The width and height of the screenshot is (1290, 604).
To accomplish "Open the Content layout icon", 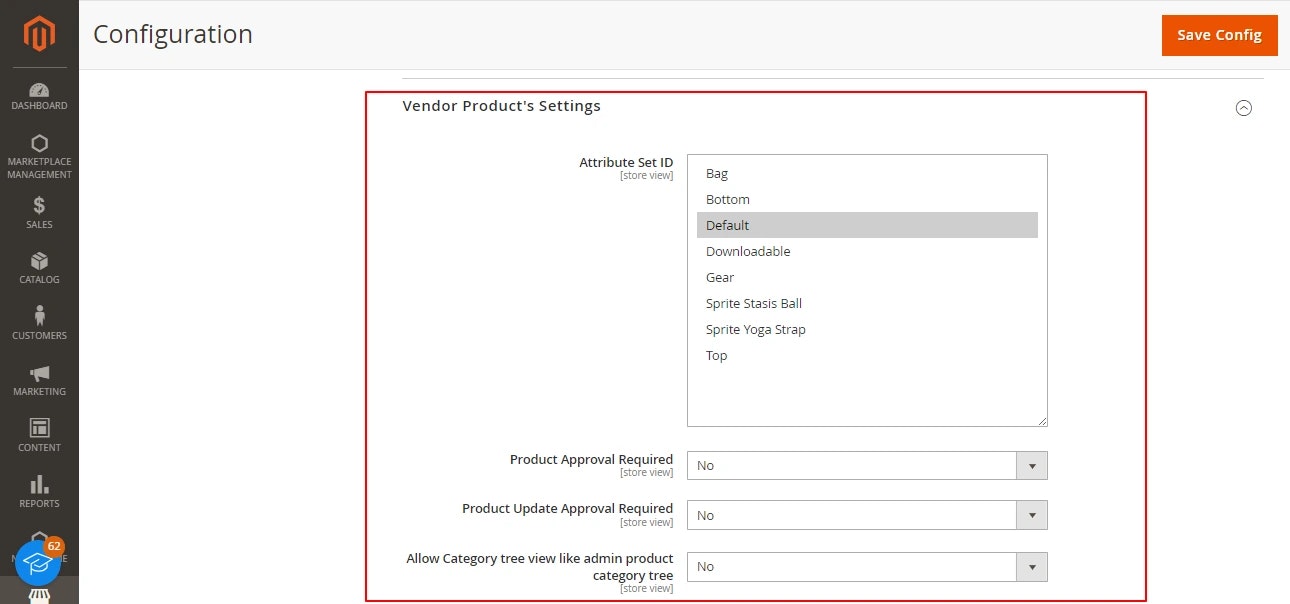I will [39, 428].
